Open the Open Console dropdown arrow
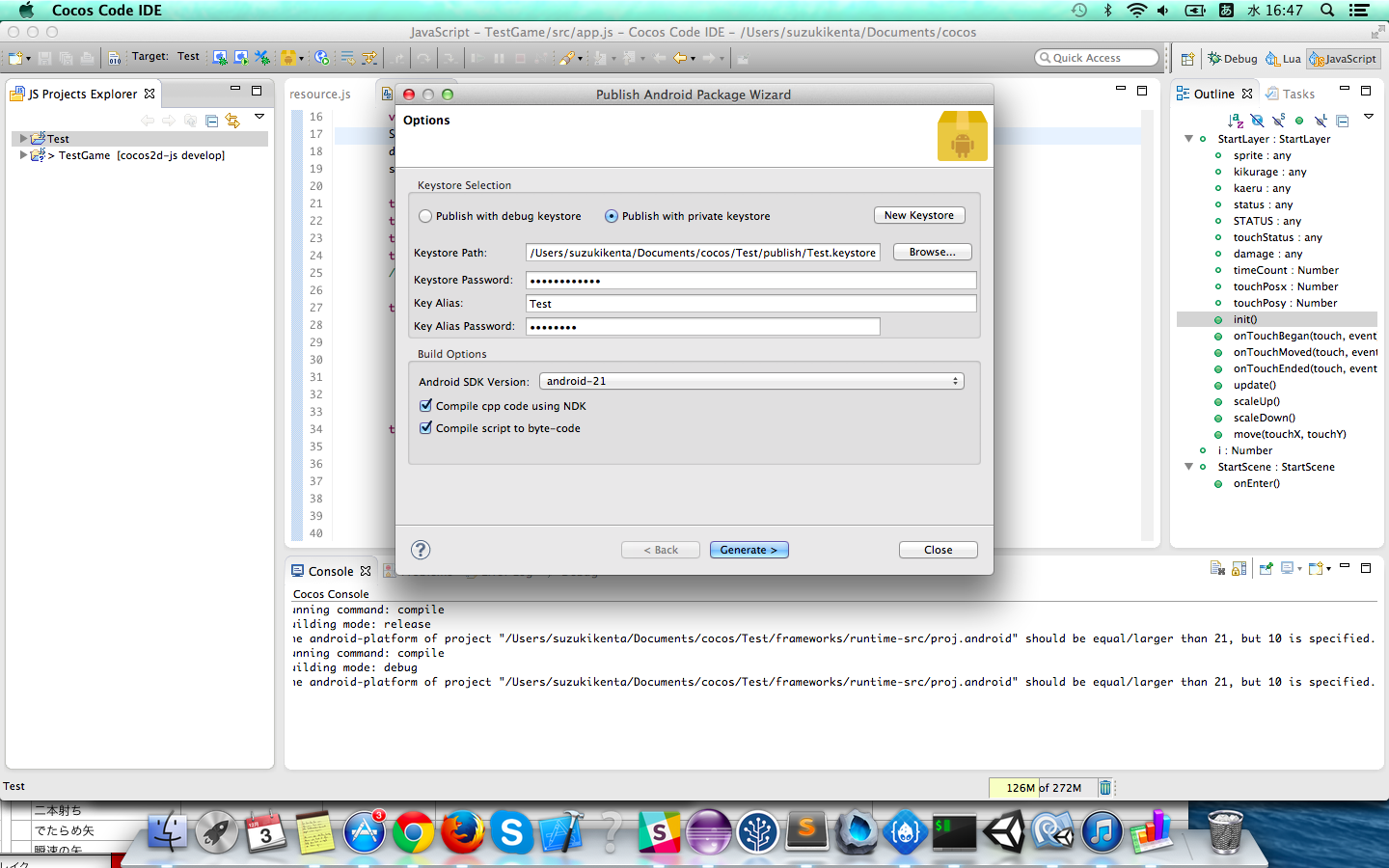This screenshot has height=868, width=1389. [x=1328, y=569]
